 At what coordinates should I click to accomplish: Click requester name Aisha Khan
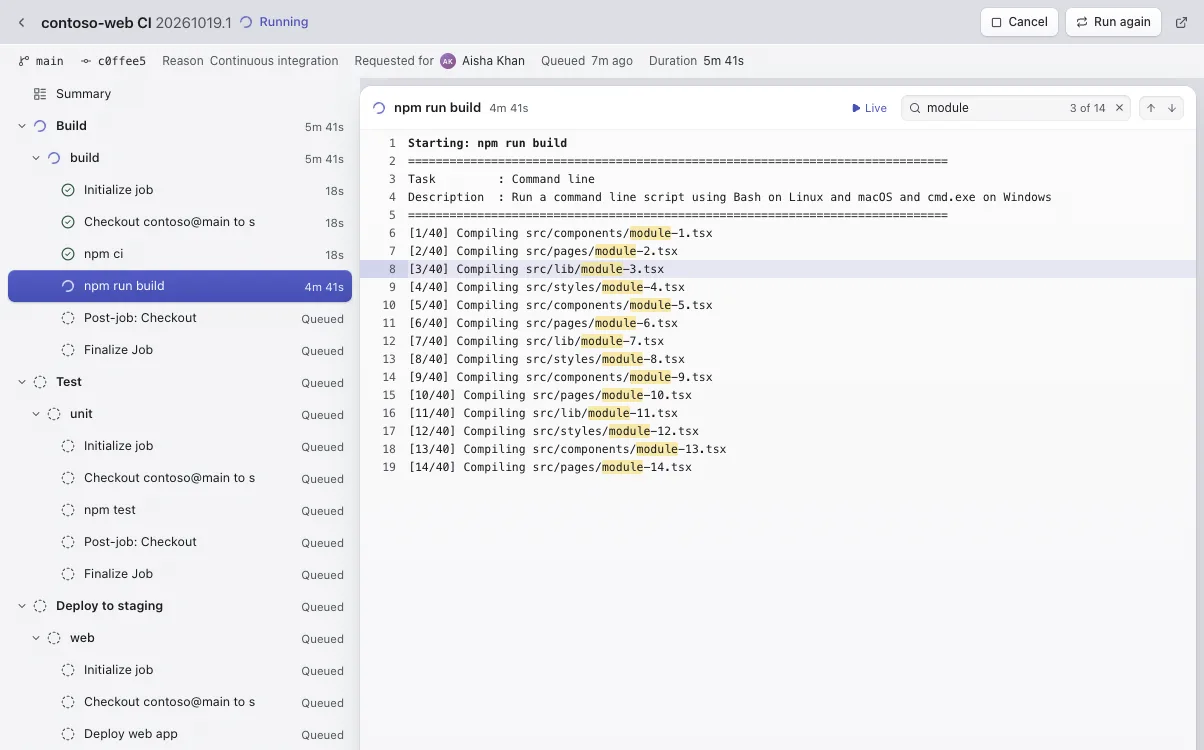click(x=493, y=61)
